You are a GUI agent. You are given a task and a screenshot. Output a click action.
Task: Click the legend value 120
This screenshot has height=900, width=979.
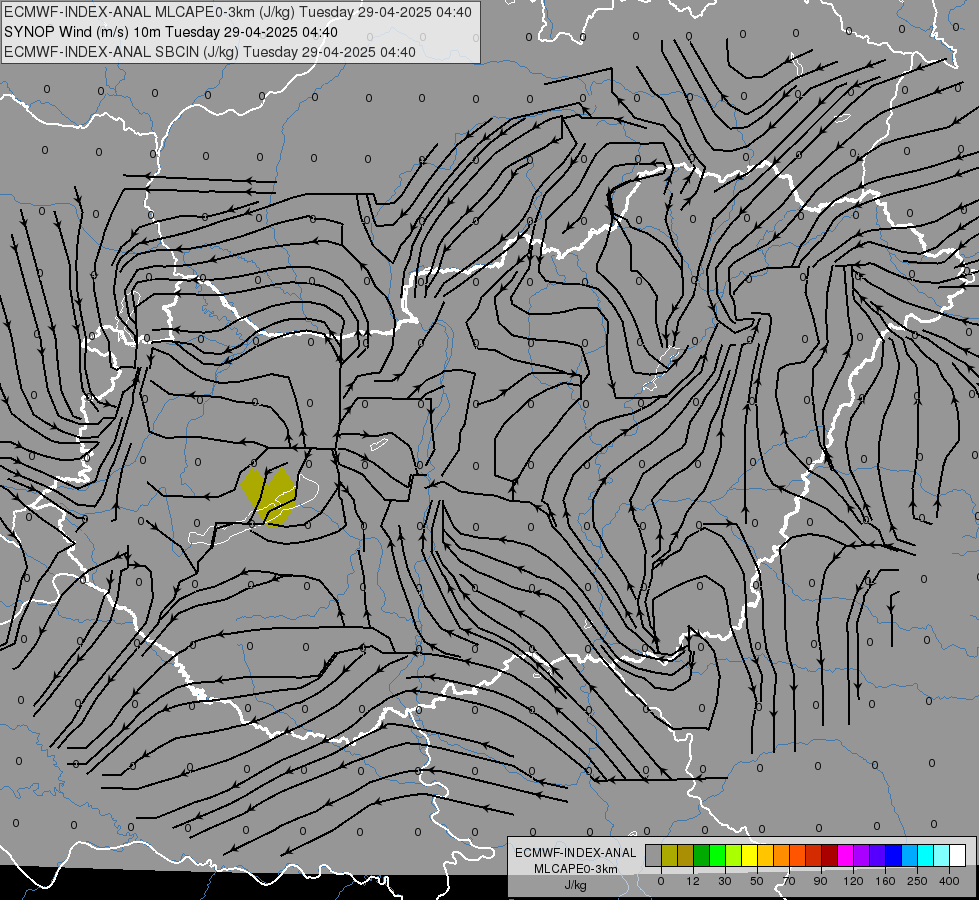coord(853,881)
